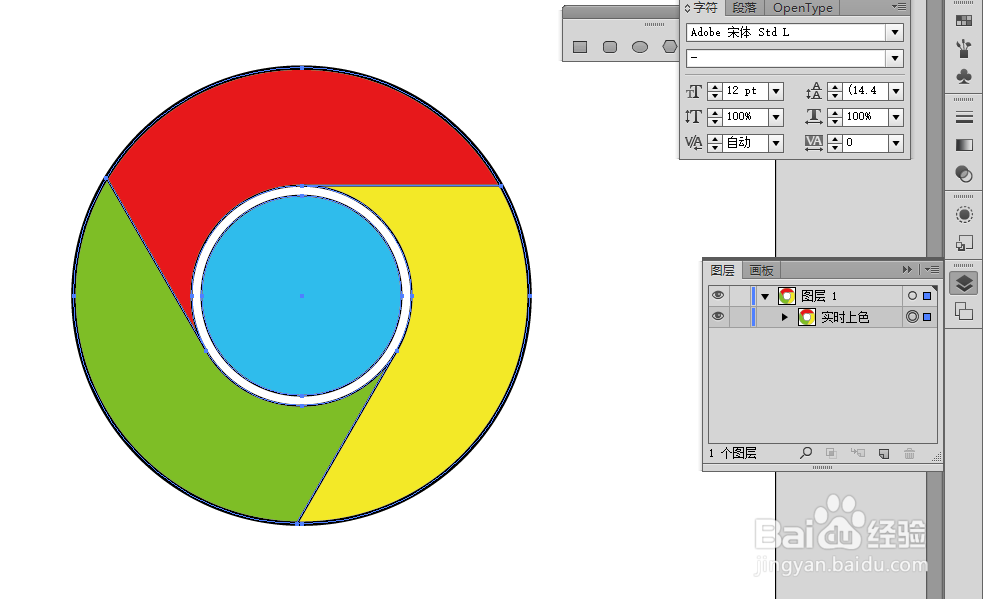983x599 pixels.
Task: Click the font size stepper arrows
Action: (715, 92)
